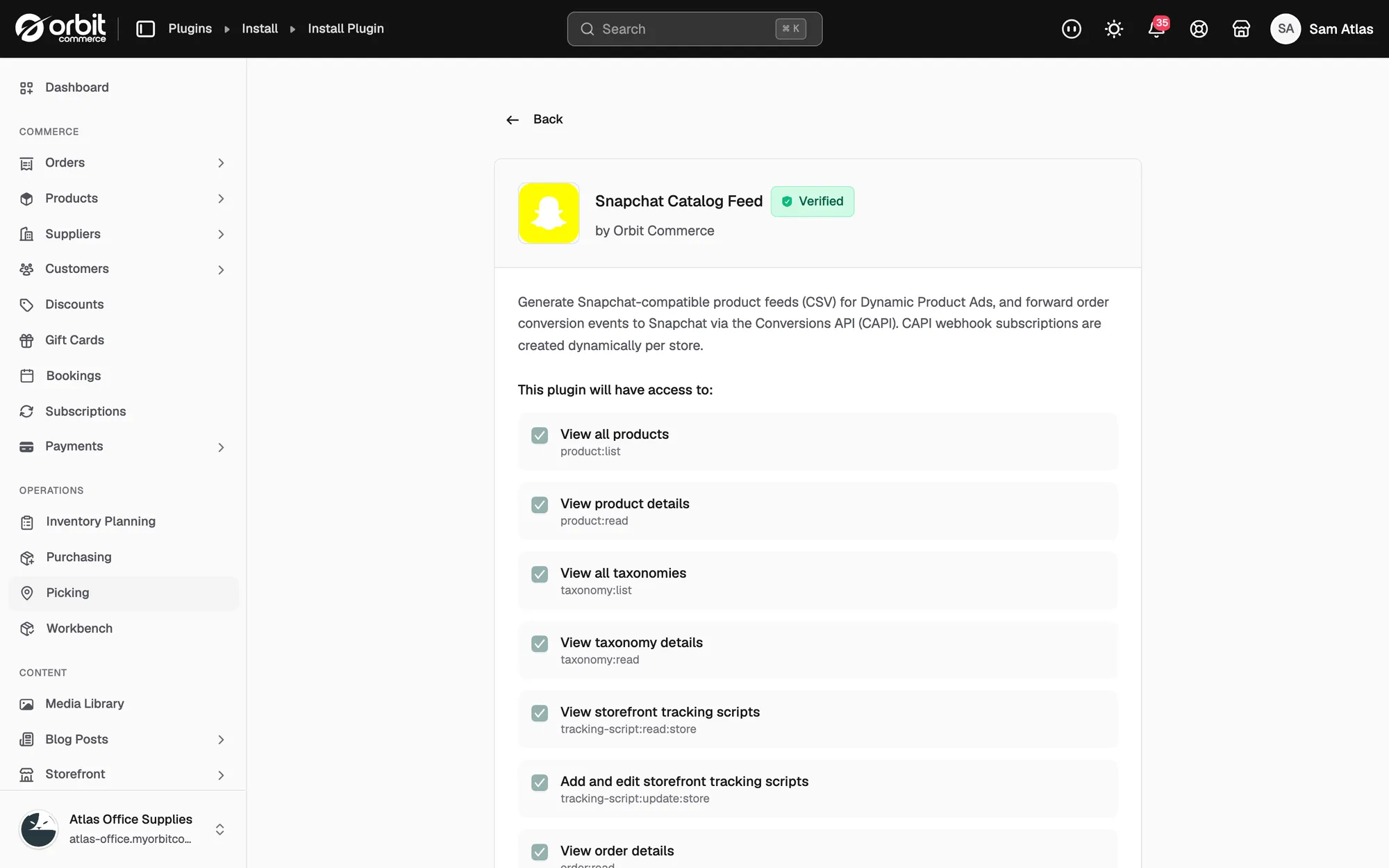Open the Purchasing menu item
This screenshot has width=1389, height=868.
(124, 558)
